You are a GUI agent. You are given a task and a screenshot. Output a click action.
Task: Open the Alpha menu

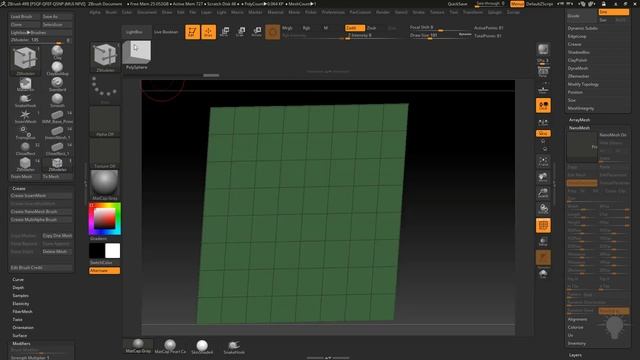[95, 12]
